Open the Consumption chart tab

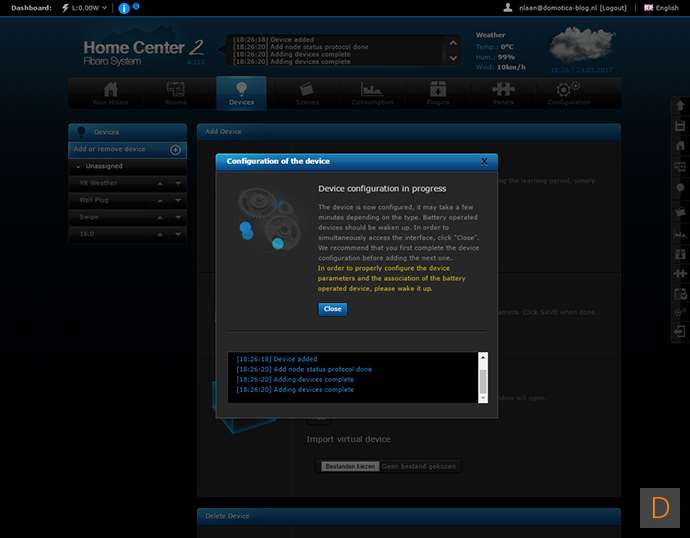372,93
